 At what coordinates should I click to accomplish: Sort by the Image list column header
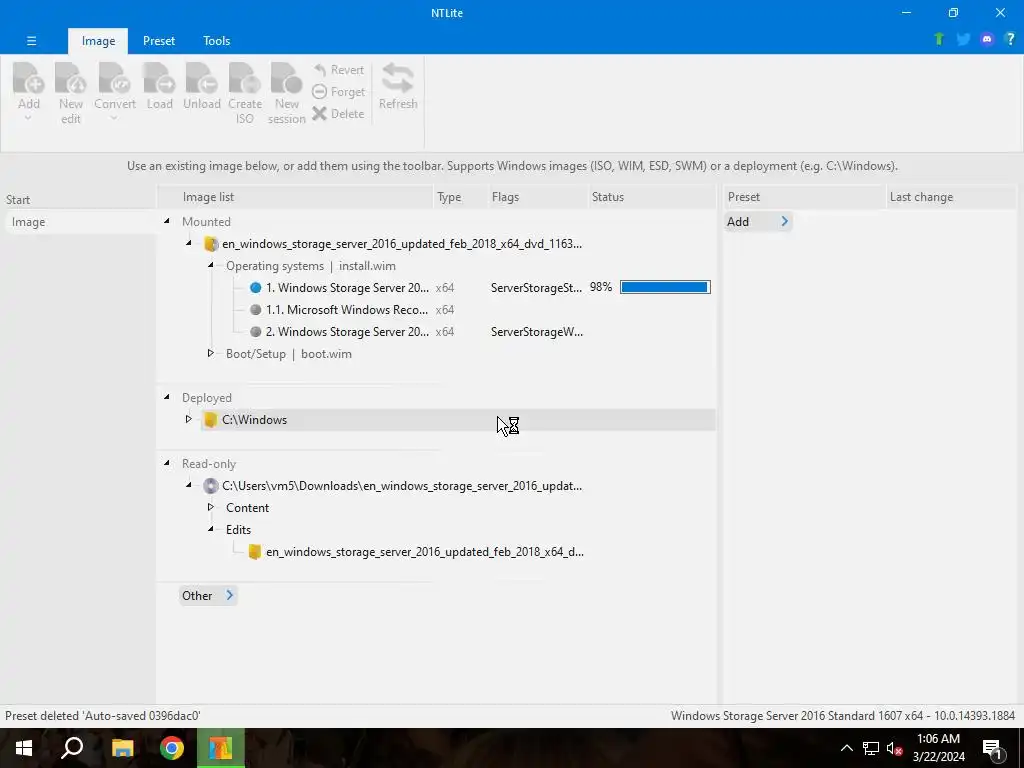click(295, 197)
